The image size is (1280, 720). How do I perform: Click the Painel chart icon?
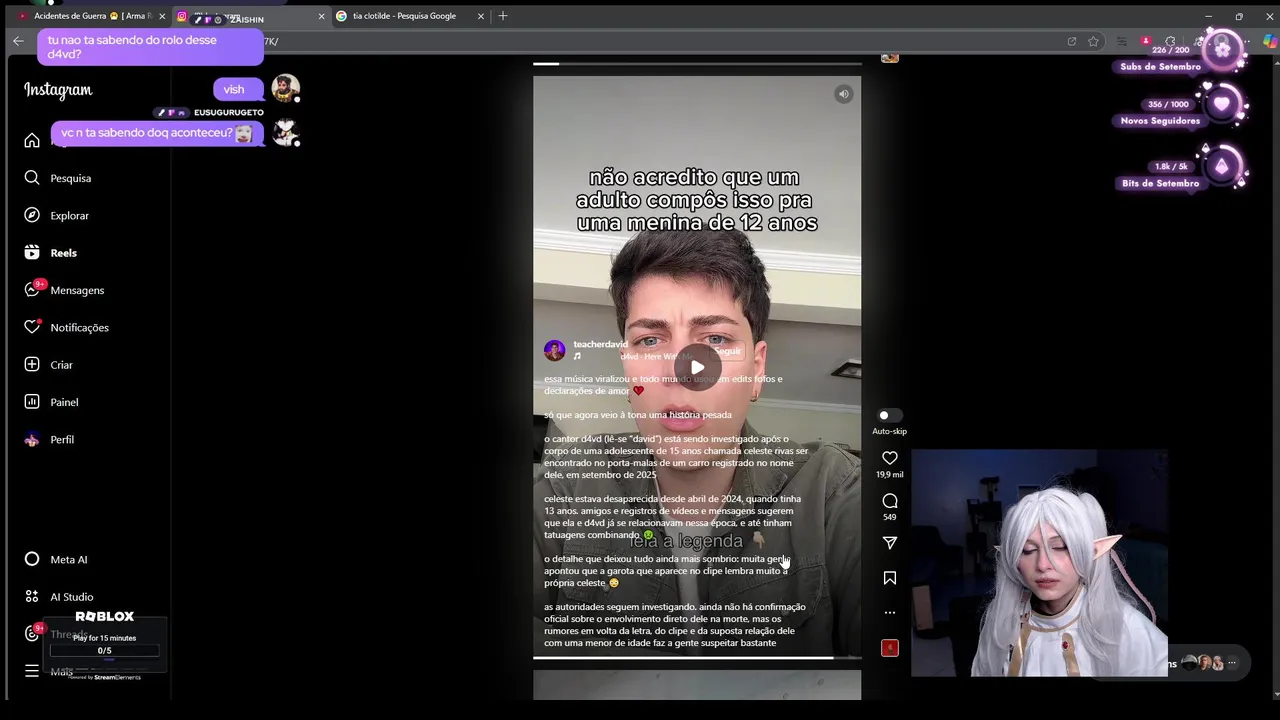(x=32, y=402)
